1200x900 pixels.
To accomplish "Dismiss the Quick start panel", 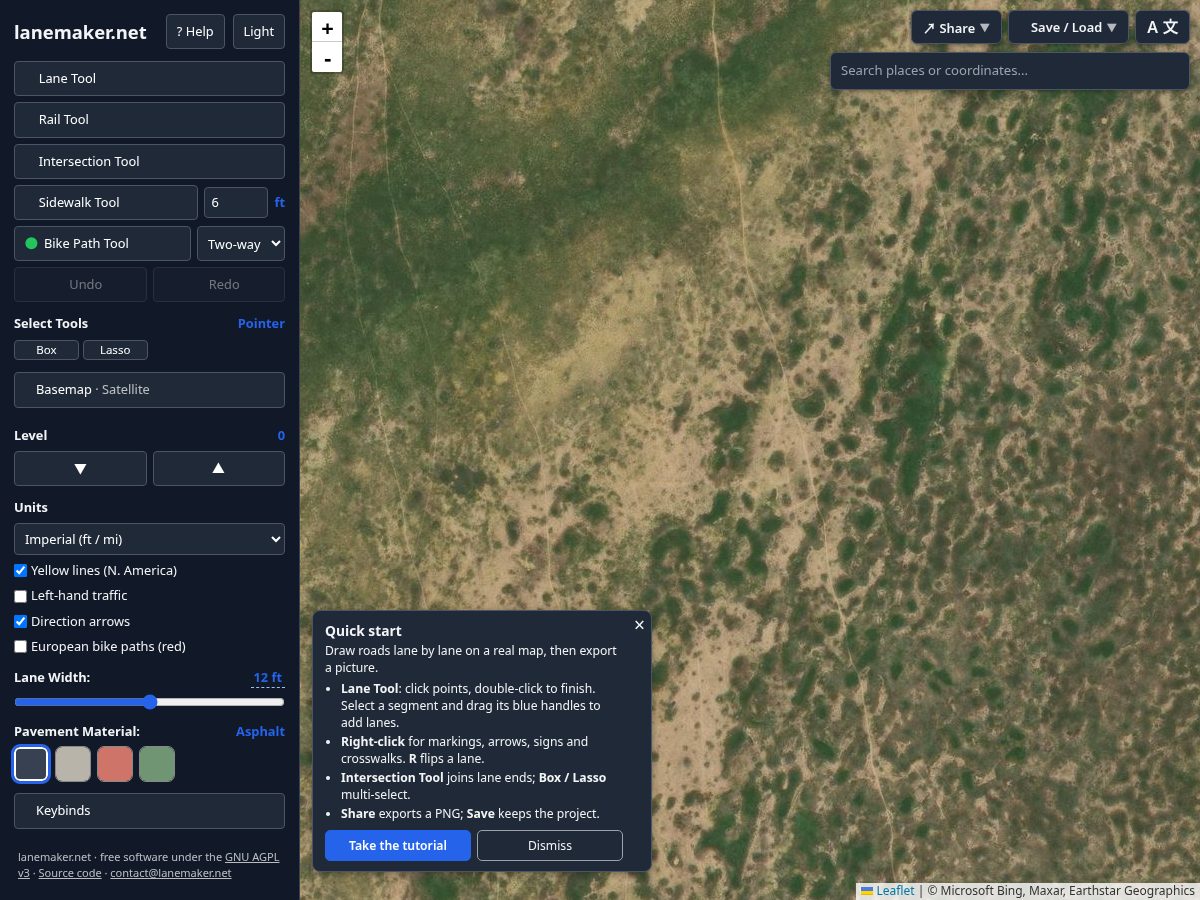I will [550, 846].
